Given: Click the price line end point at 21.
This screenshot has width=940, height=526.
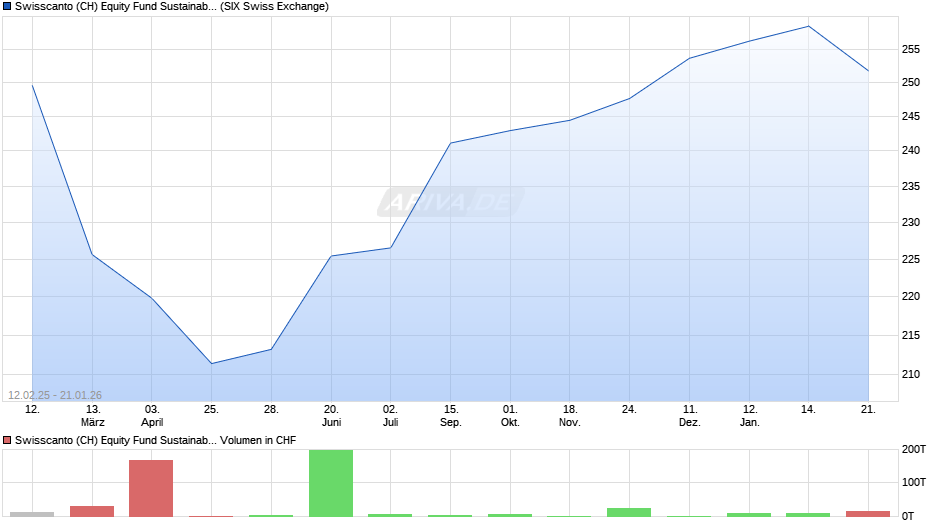Looking at the screenshot, I should 868,71.
